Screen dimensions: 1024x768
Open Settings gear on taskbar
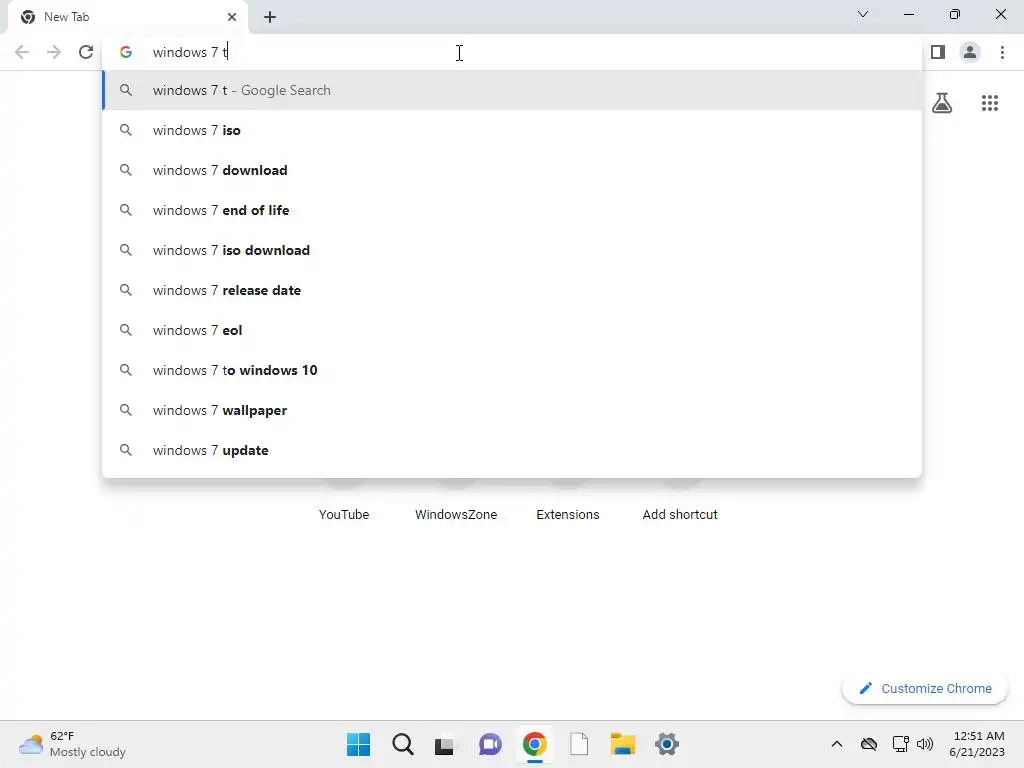point(667,744)
